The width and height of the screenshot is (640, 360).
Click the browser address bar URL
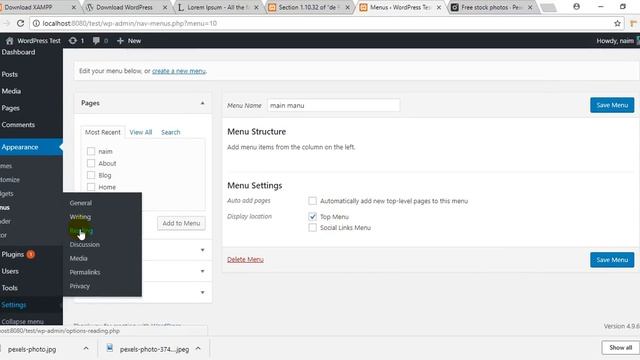click(x=130, y=24)
